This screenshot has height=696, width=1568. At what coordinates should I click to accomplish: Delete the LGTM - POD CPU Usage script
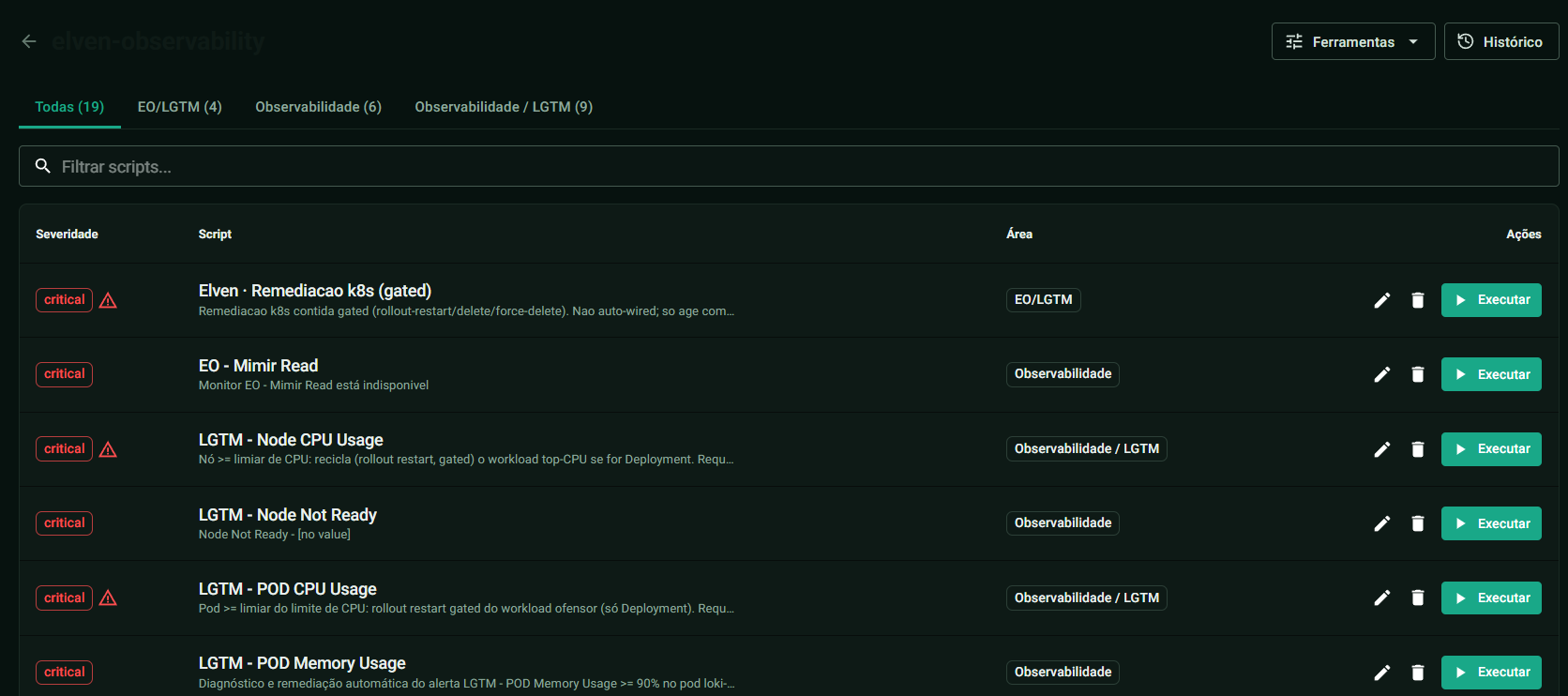click(x=1417, y=598)
